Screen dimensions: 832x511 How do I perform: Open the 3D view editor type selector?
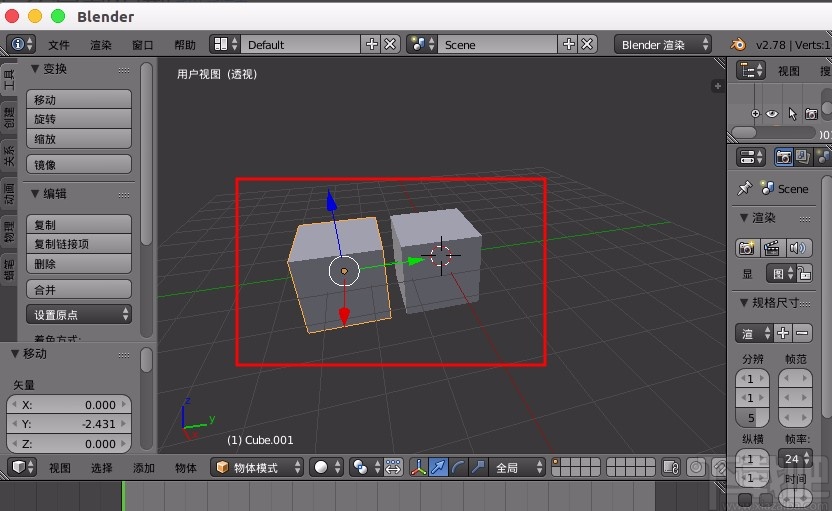(x=22, y=467)
